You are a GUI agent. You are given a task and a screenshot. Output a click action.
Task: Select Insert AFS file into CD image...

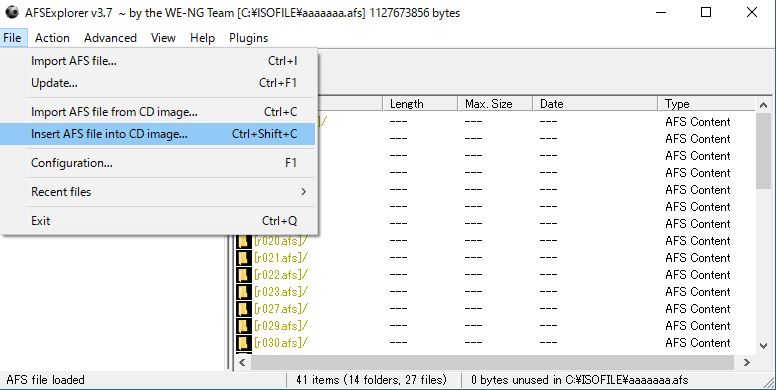pos(158,134)
